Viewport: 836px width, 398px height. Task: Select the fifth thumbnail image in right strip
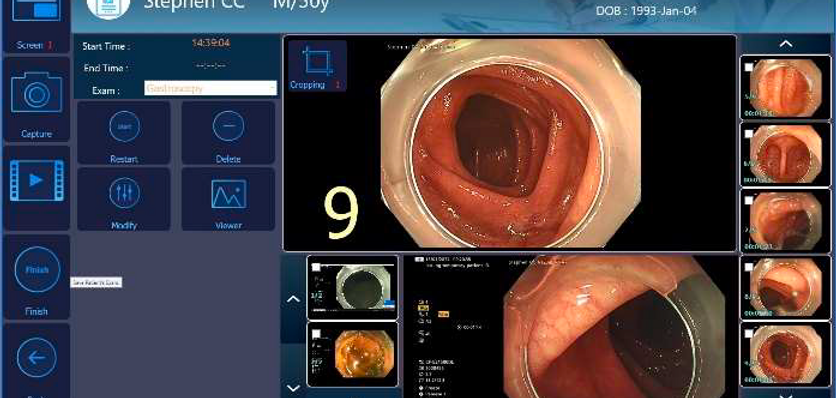786,354
